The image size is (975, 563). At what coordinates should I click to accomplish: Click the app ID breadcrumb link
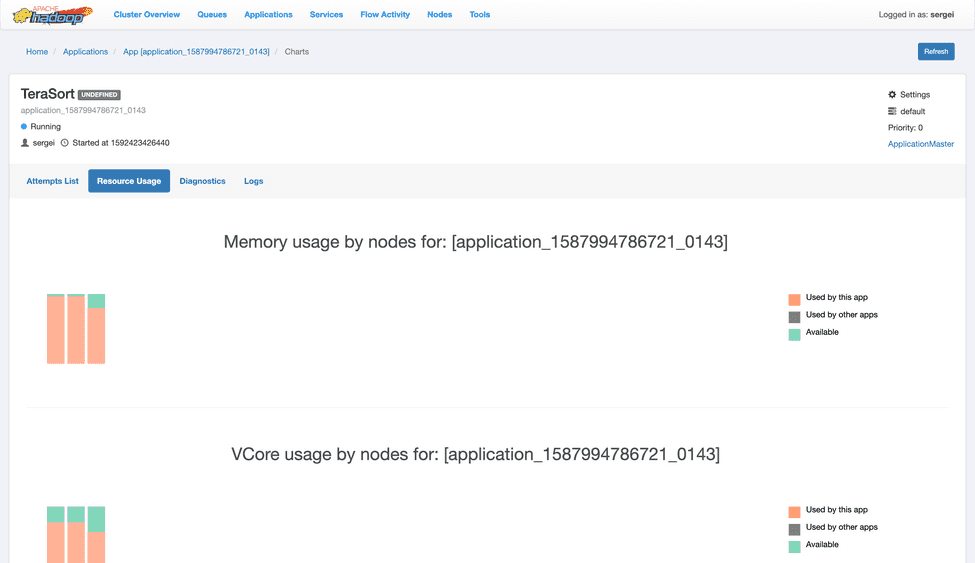196,52
